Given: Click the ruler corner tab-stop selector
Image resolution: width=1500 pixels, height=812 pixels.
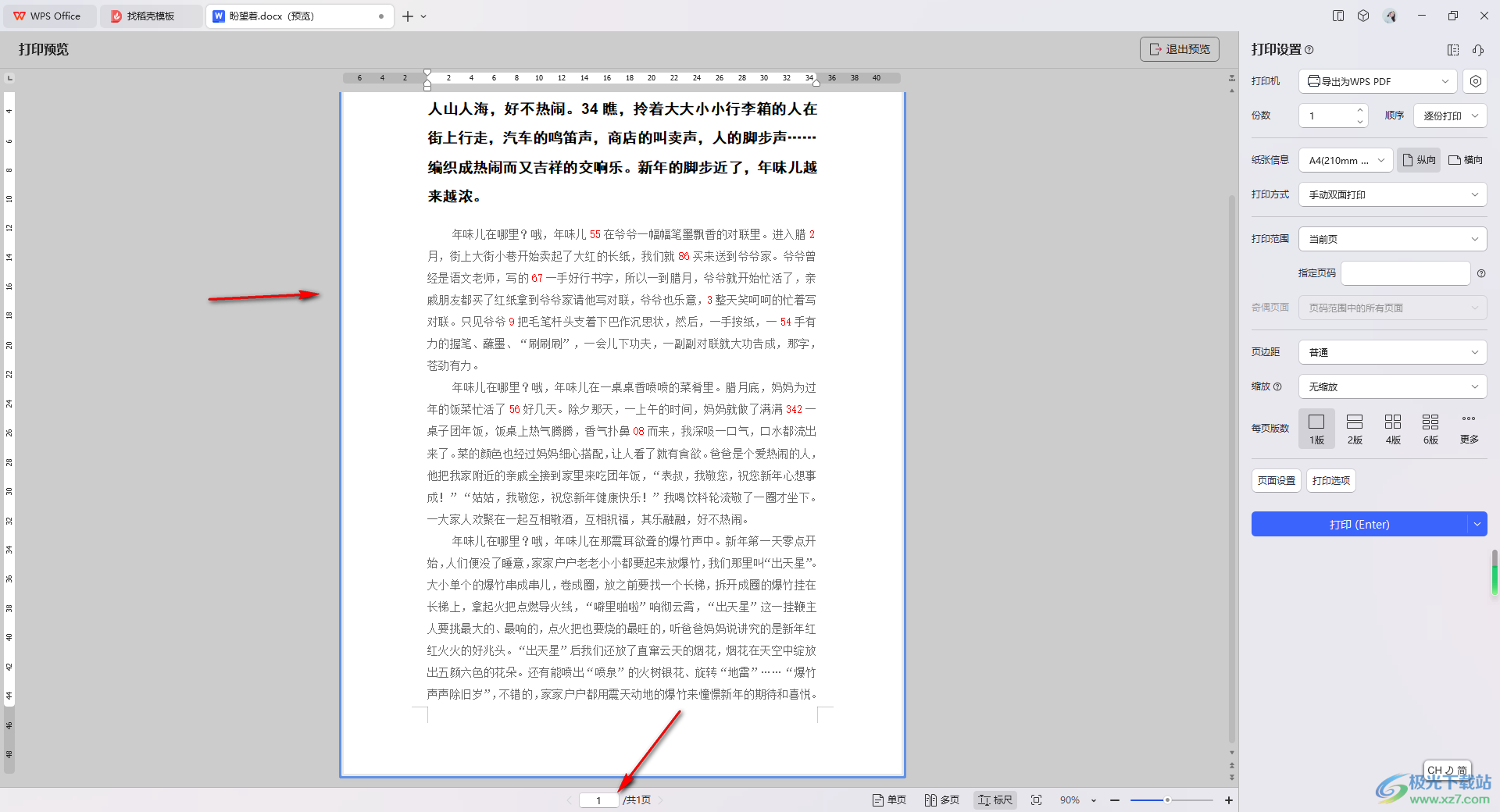Looking at the screenshot, I should click(x=9, y=78).
